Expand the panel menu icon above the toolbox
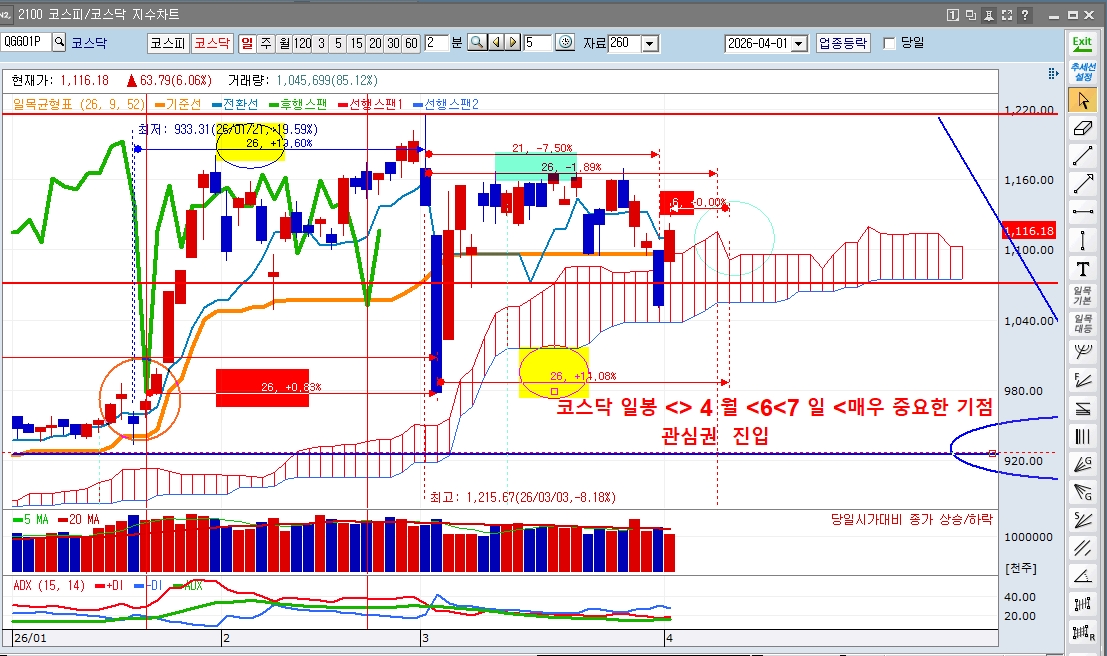 click(1052, 73)
